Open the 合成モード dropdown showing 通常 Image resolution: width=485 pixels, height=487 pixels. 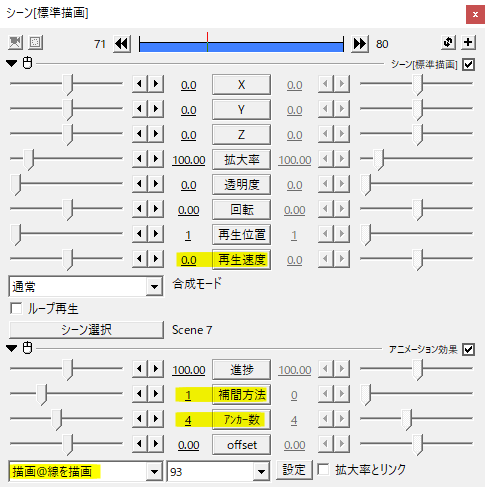[x=86, y=286]
